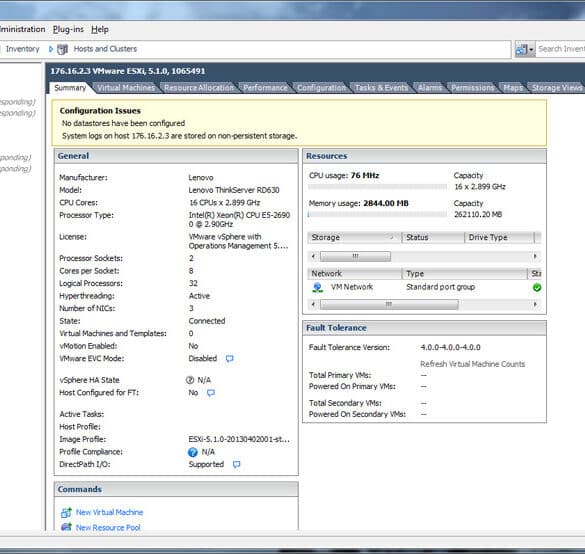Sort by the storage Status column header
This screenshot has width=585, height=554.
point(433,238)
